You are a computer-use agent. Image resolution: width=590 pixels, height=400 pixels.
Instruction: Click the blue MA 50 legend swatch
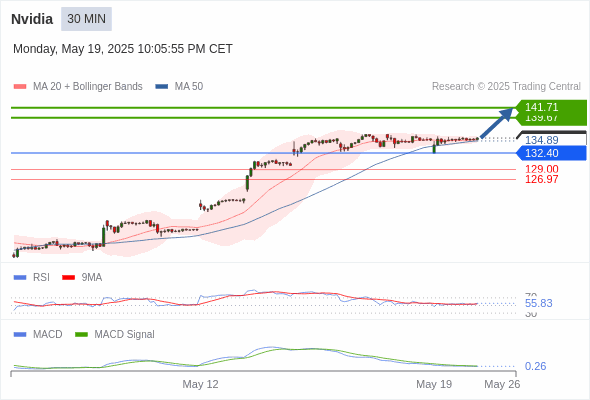coord(162,87)
